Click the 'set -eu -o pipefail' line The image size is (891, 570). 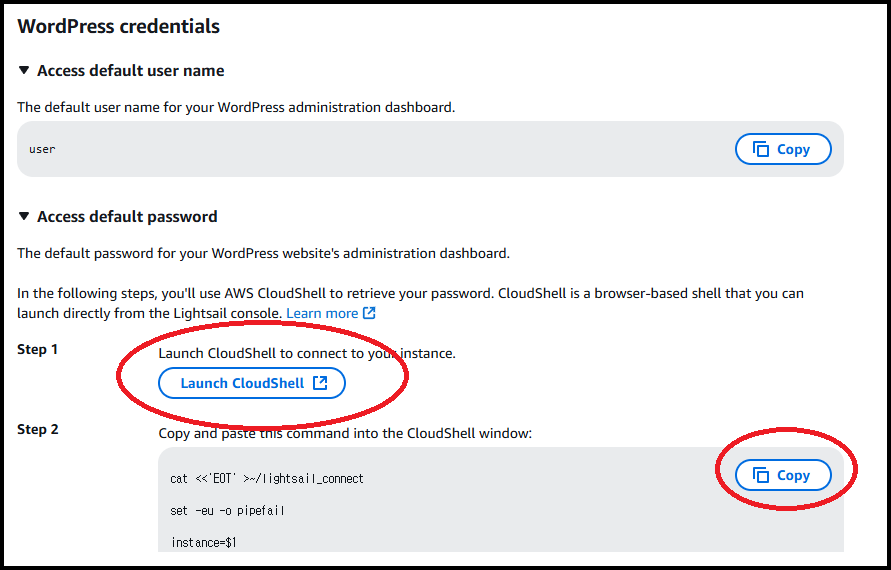click(227, 510)
